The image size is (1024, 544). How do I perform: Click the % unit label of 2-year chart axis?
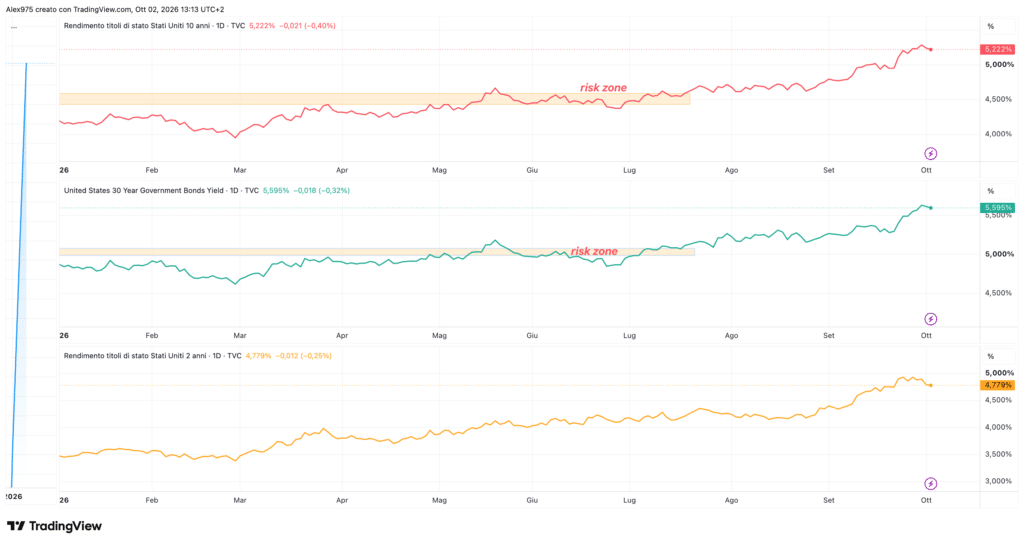point(991,356)
